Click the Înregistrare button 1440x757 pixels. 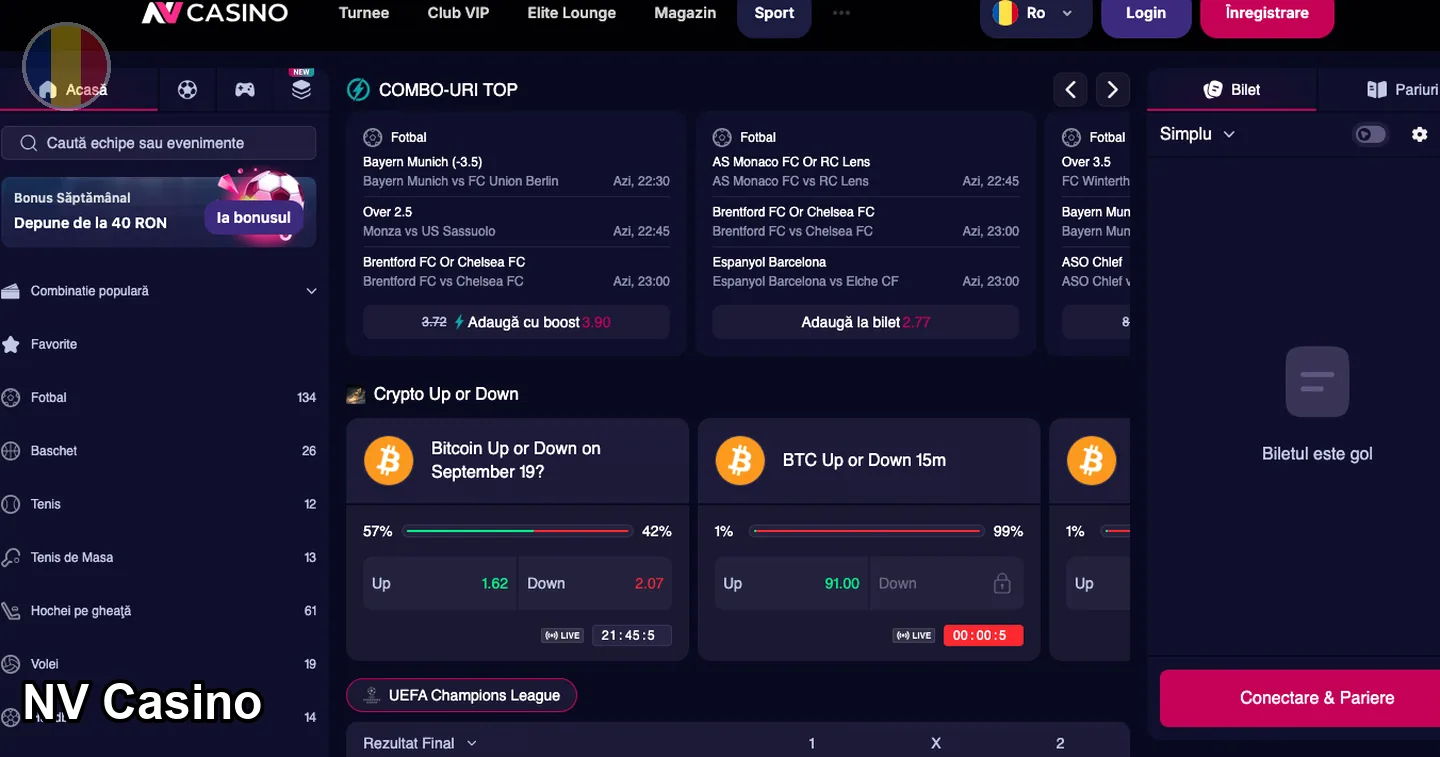coord(1267,14)
